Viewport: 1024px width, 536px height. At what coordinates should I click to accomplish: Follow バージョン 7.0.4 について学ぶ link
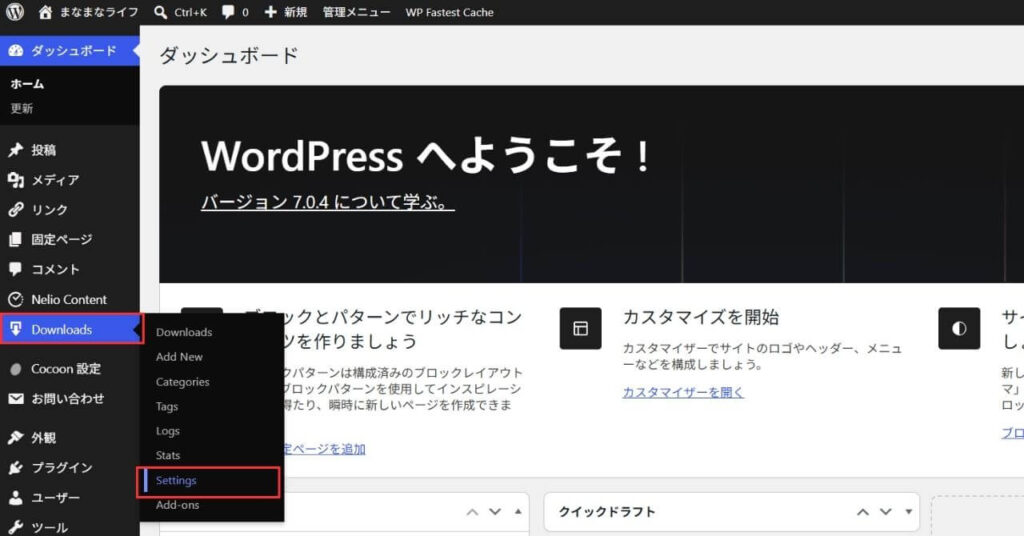(x=327, y=202)
